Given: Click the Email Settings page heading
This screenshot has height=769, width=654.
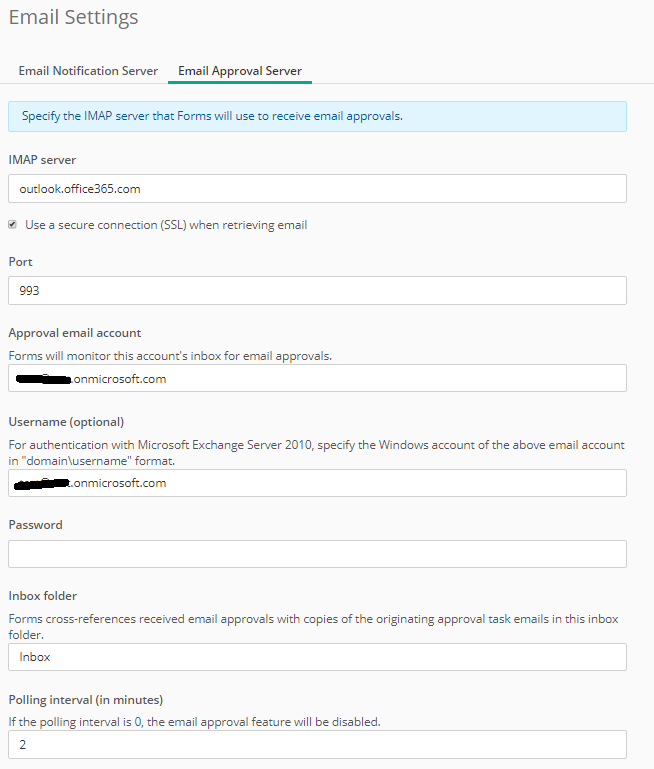Looking at the screenshot, I should pyautogui.click(x=74, y=18).
